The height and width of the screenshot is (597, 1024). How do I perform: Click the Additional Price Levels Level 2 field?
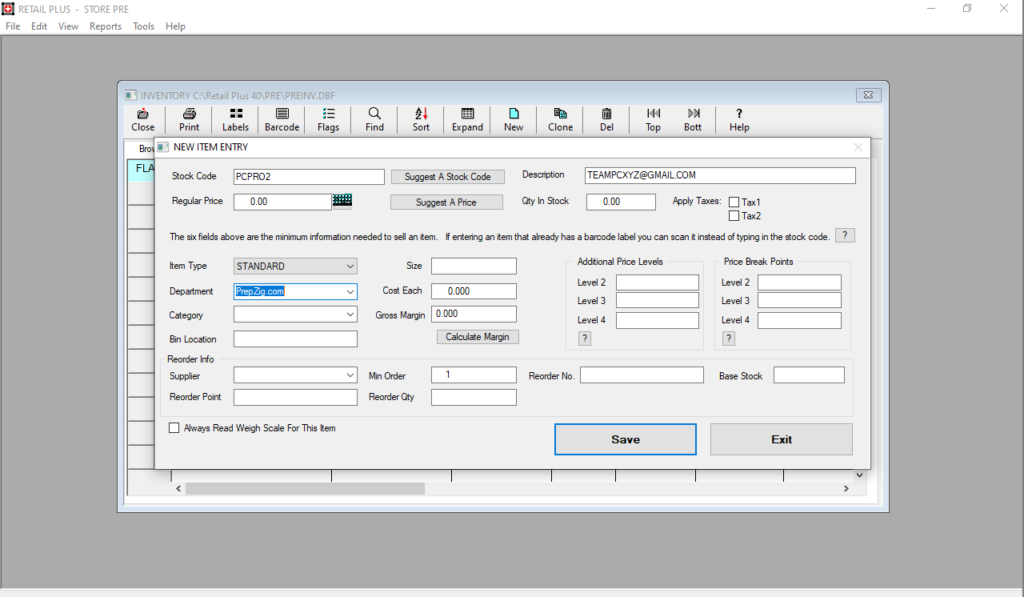click(657, 282)
